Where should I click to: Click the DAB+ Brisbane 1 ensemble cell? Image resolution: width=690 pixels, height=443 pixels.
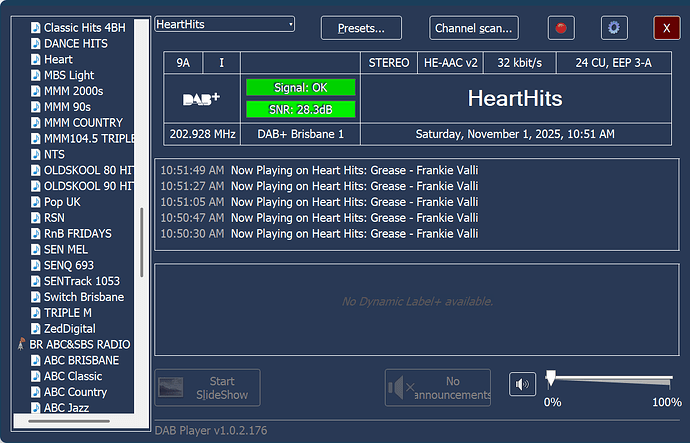point(301,134)
